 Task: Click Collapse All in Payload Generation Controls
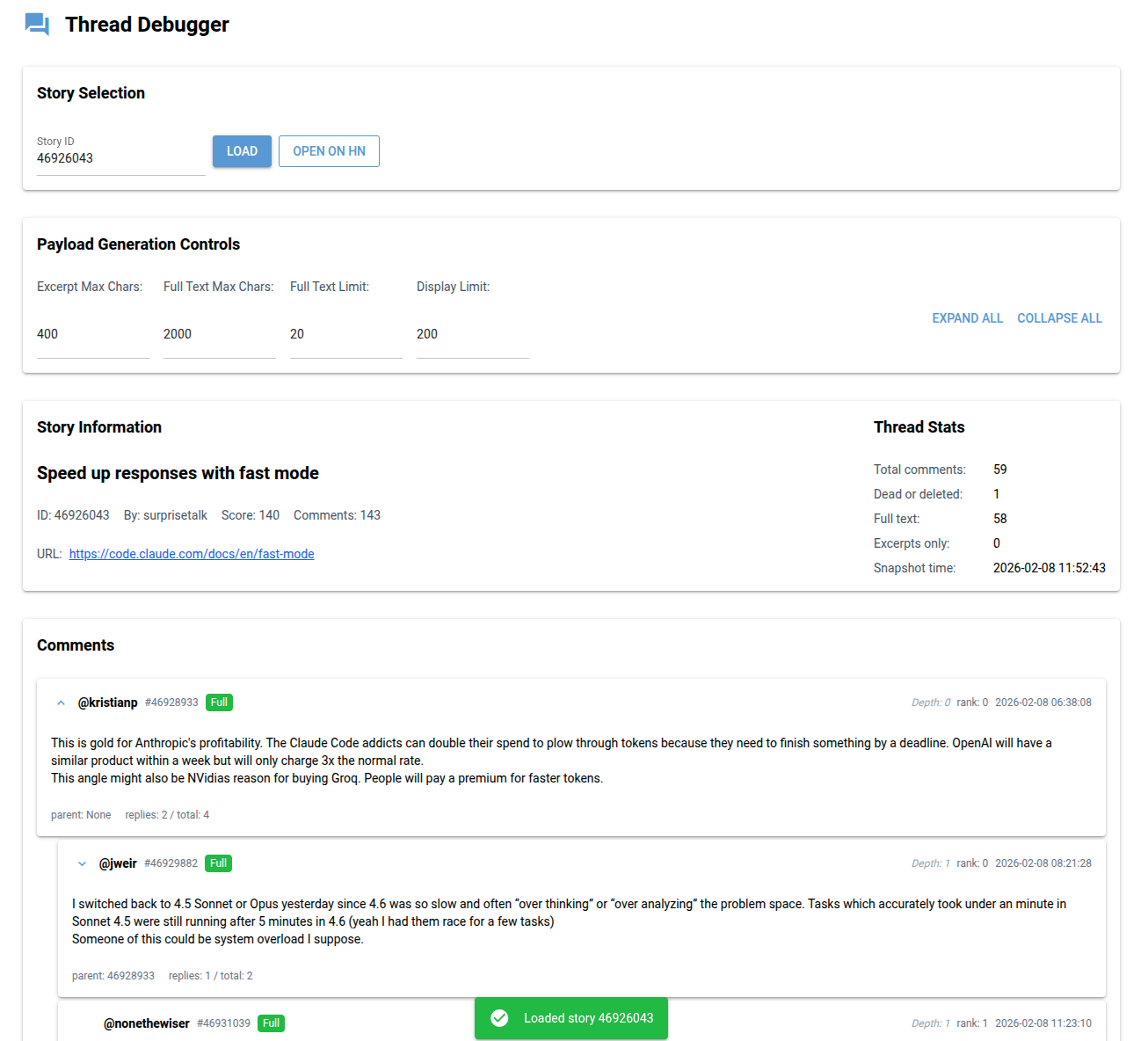coord(1059,317)
